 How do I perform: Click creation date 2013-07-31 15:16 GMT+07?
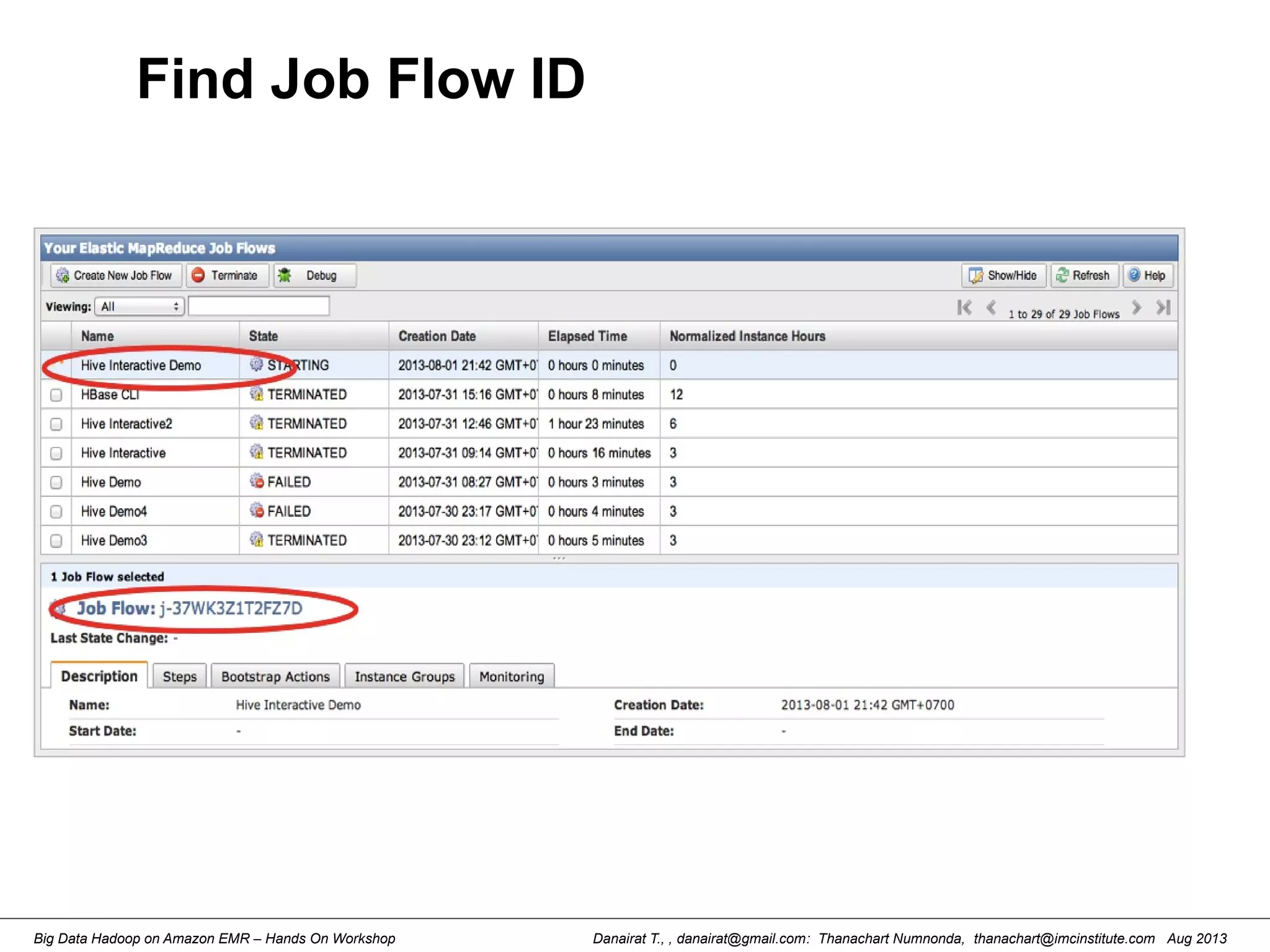click(468, 394)
